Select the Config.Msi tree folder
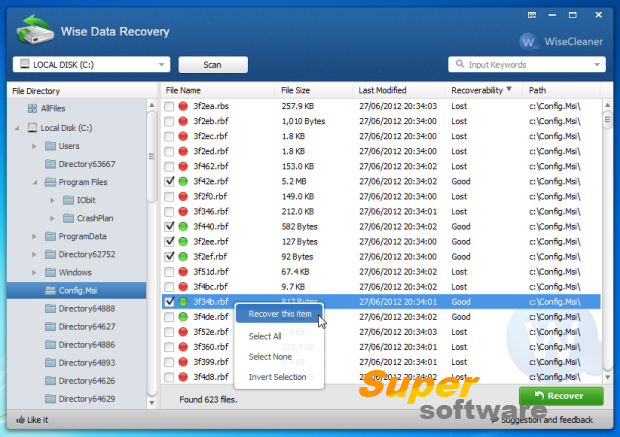The image size is (620, 437). pos(76,290)
